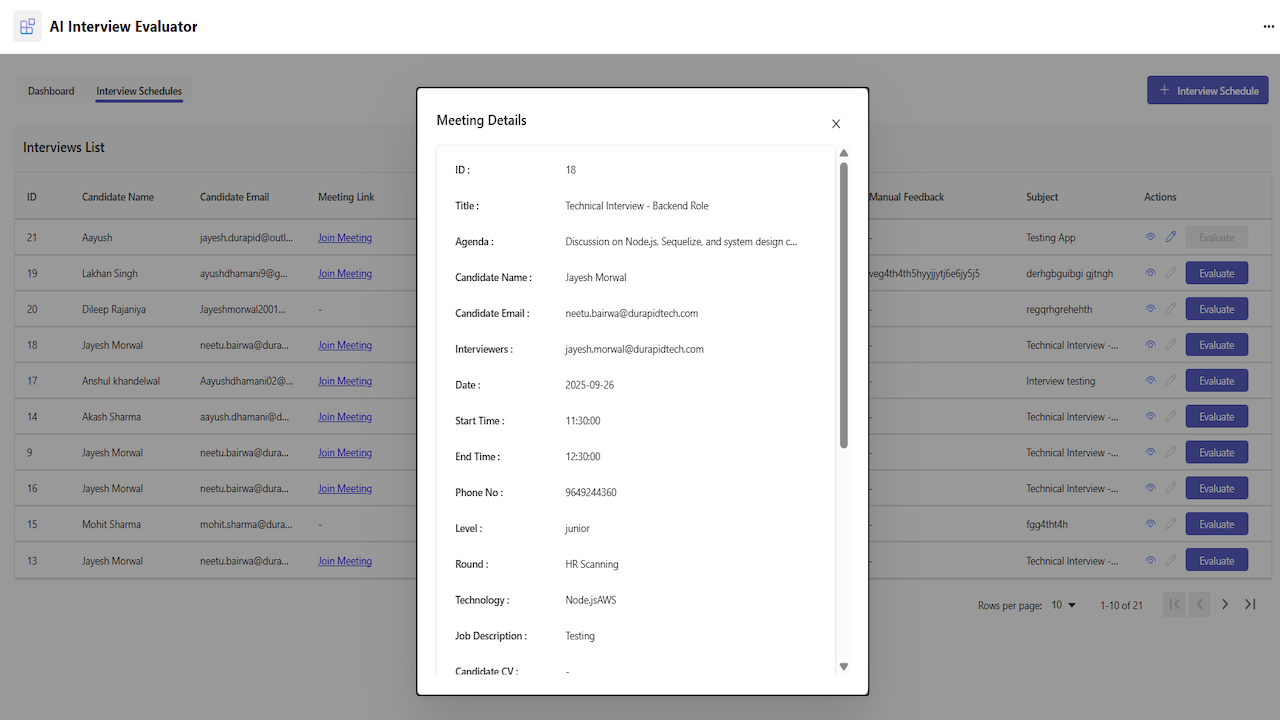Edit pencil icon for row ID 9
This screenshot has height=720, width=1280.
(x=1171, y=453)
